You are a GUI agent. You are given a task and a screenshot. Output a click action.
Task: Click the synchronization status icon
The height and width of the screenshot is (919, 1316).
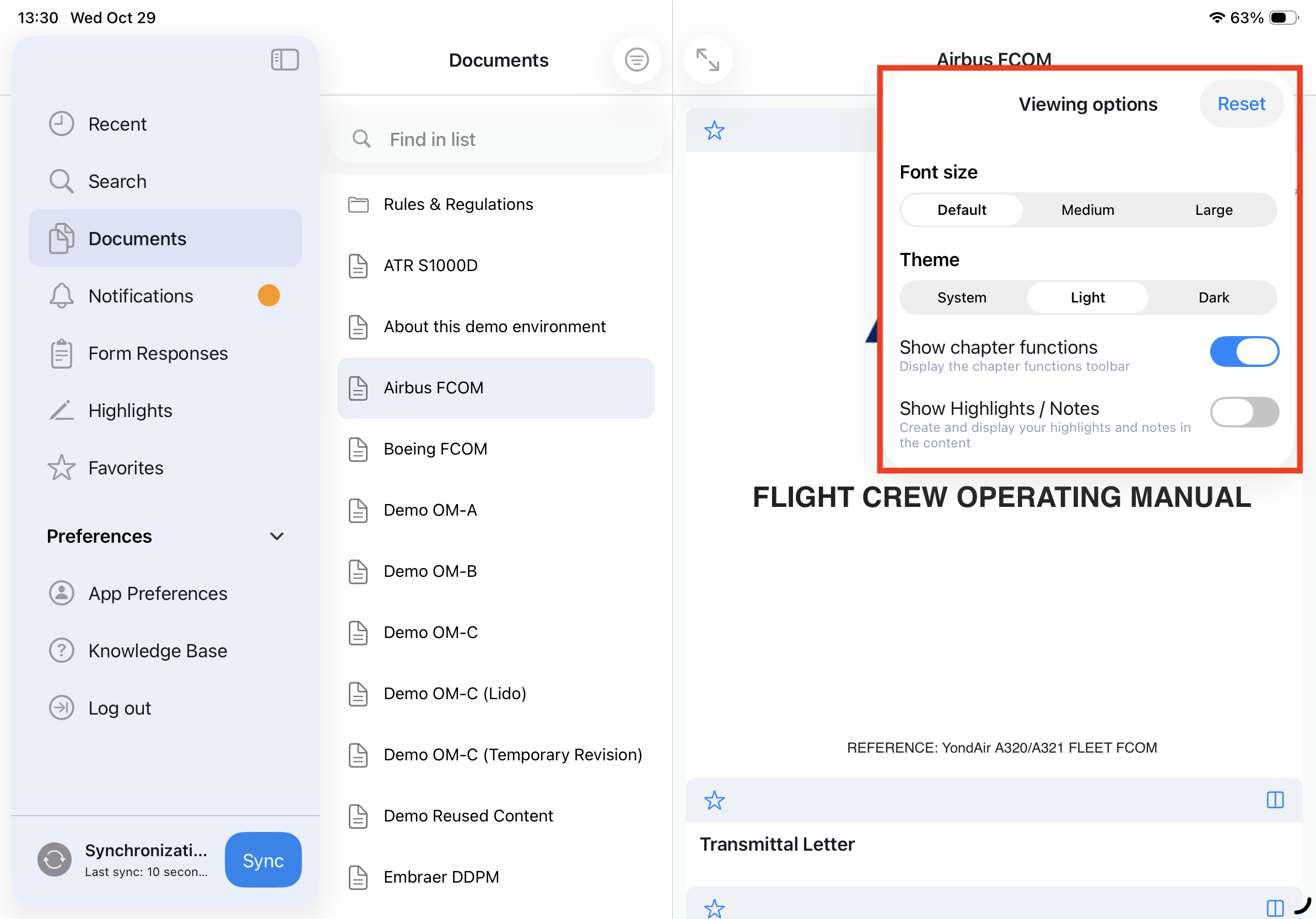[x=55, y=859]
